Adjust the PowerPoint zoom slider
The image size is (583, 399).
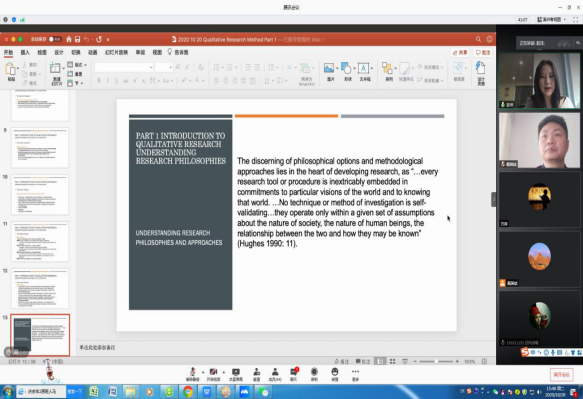point(436,361)
